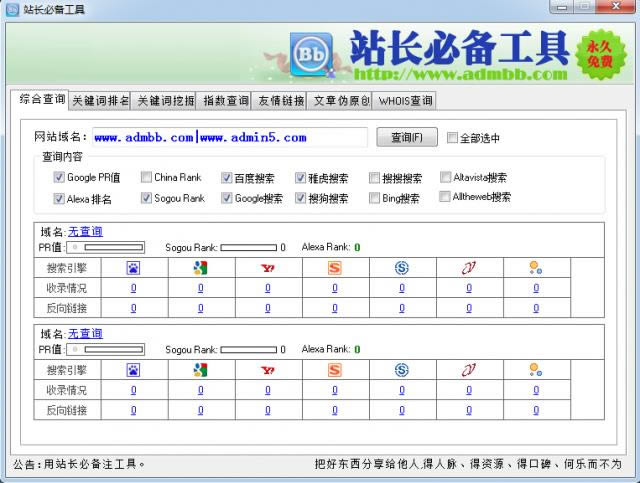Viewport: 640px width, 483px height.
Task: Enable the Bing搜索 checkbox
Action: 375,198
